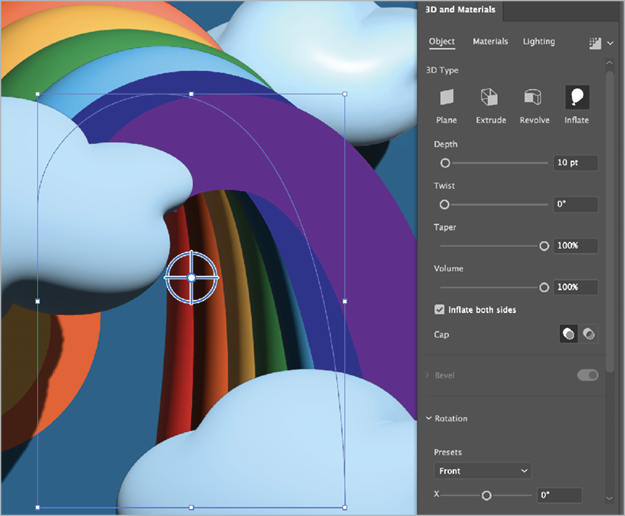Image resolution: width=625 pixels, height=516 pixels.
Task: Click the render with ray tracing icon
Action: pyautogui.click(x=595, y=43)
